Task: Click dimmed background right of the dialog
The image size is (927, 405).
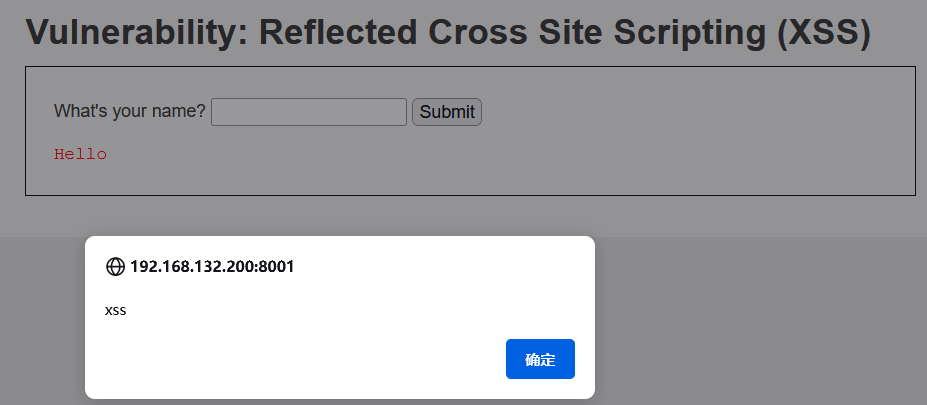Action: tap(760, 320)
